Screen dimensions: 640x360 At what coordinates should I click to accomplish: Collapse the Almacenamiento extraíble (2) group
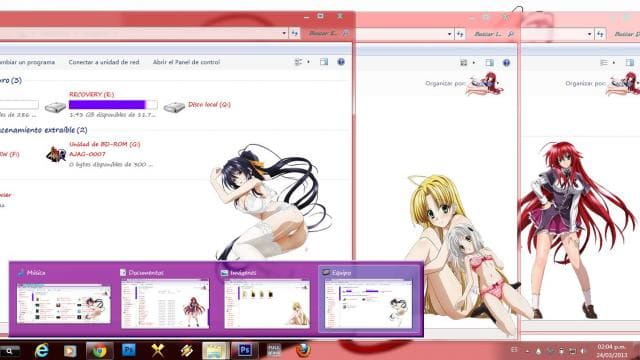43,130
